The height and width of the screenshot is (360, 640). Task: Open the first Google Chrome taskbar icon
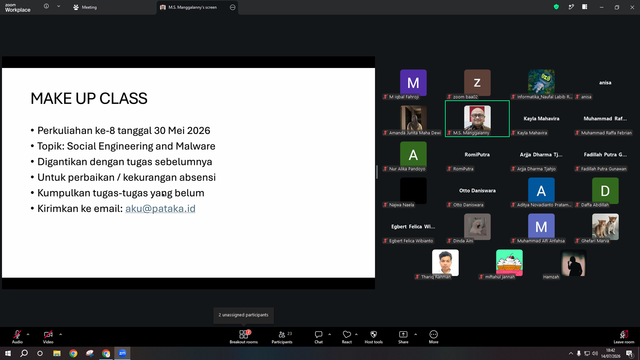click(x=73, y=353)
